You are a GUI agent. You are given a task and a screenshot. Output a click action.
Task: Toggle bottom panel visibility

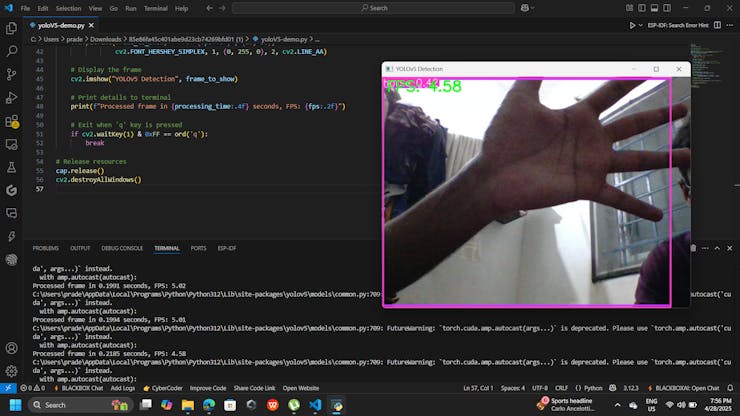pyautogui.click(x=654, y=8)
